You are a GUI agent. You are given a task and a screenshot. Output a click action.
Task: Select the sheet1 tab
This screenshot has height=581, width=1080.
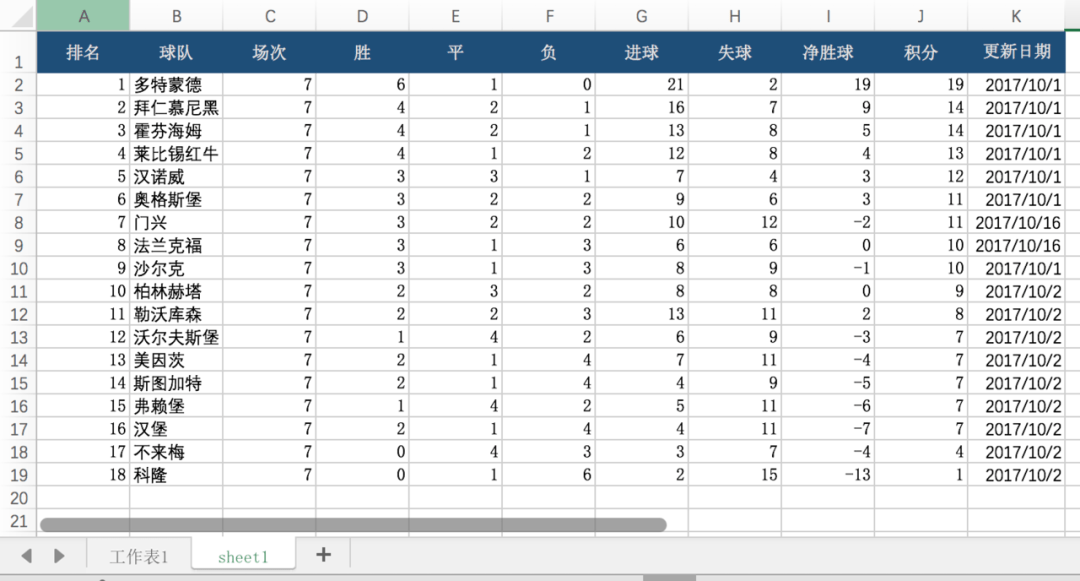(243, 556)
